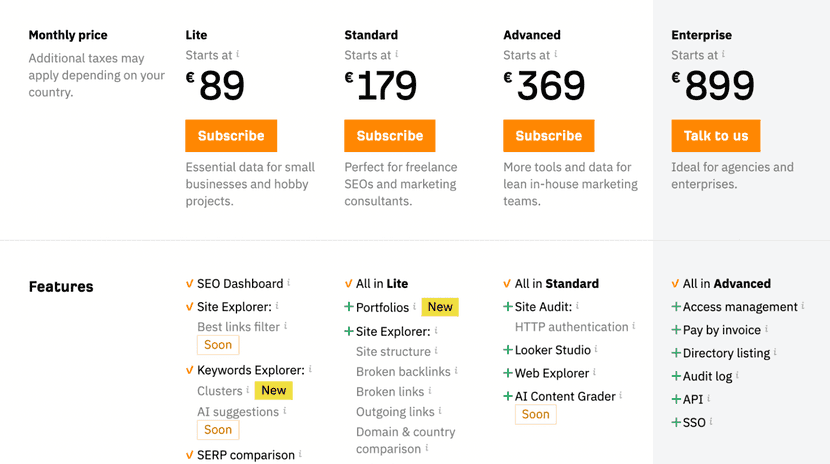This screenshot has width=830, height=464.
Task: Click info icon next to SEO Dashboard
Action: click(x=291, y=283)
